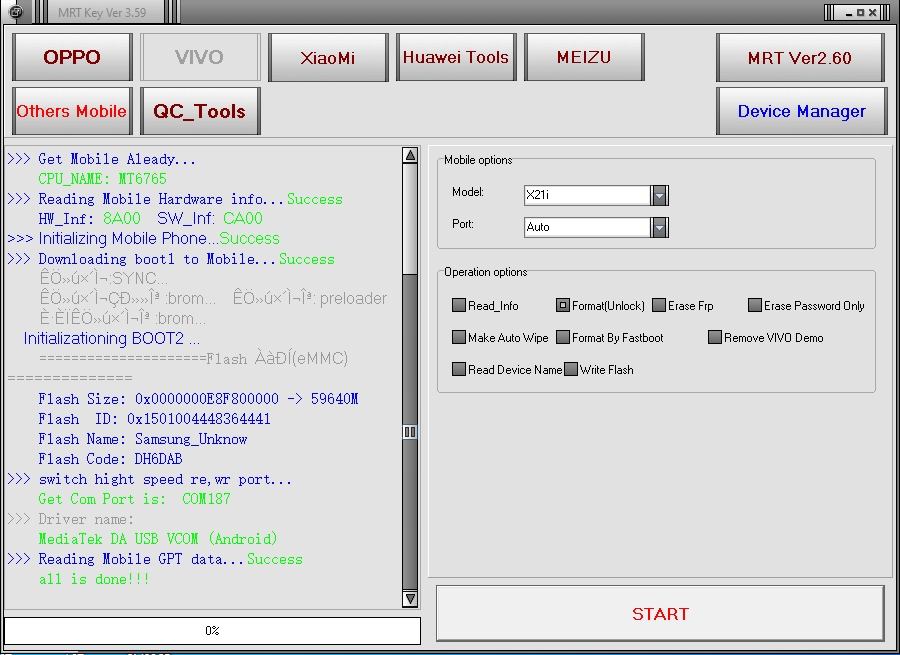
Task: Open the Others Mobile tab
Action: click(72, 111)
